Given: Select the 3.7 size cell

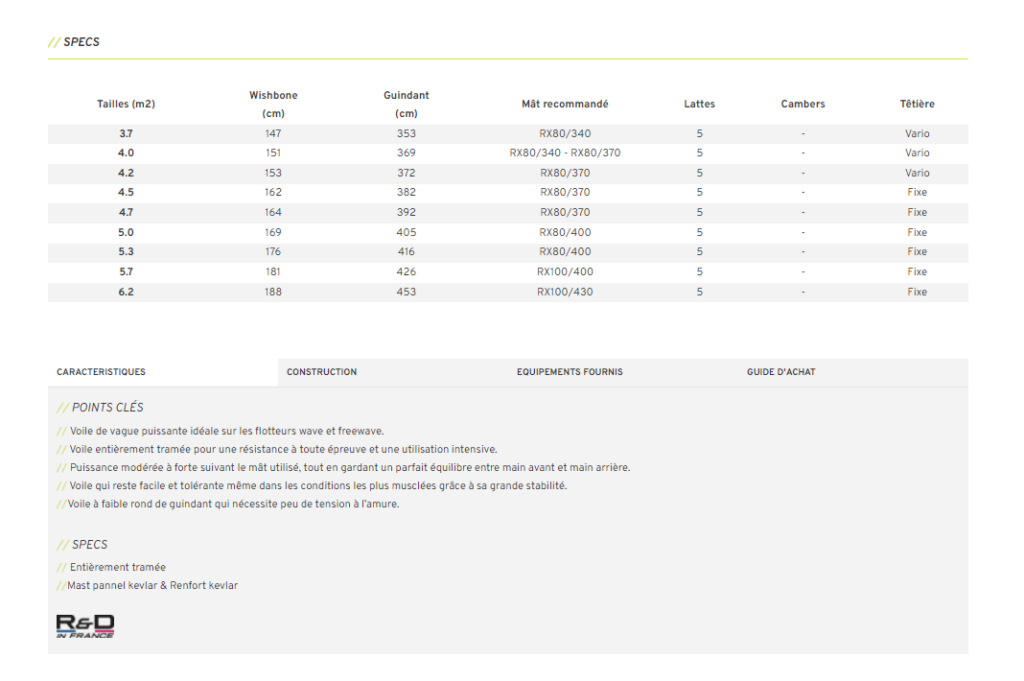Looking at the screenshot, I should [126, 134].
